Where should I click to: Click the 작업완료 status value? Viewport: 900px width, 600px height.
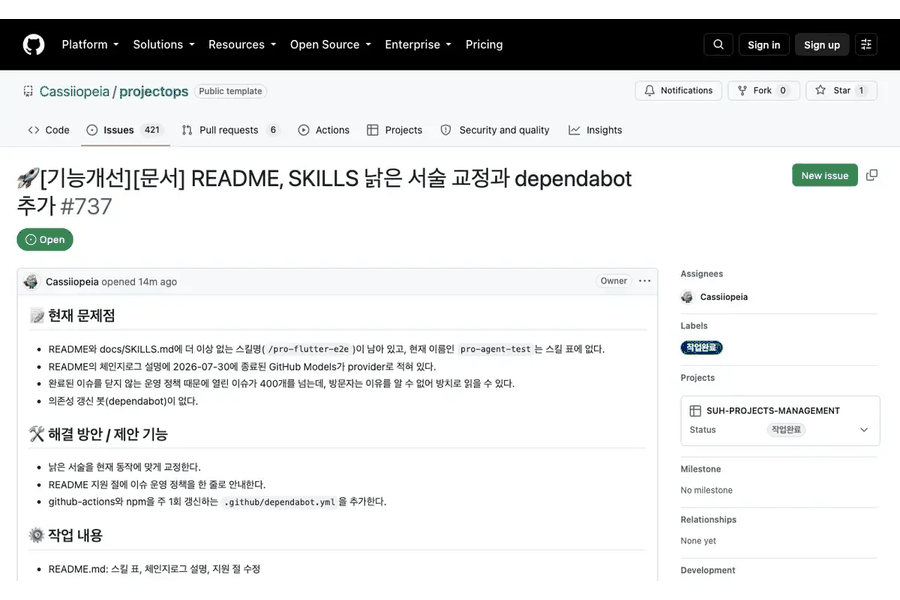786,429
